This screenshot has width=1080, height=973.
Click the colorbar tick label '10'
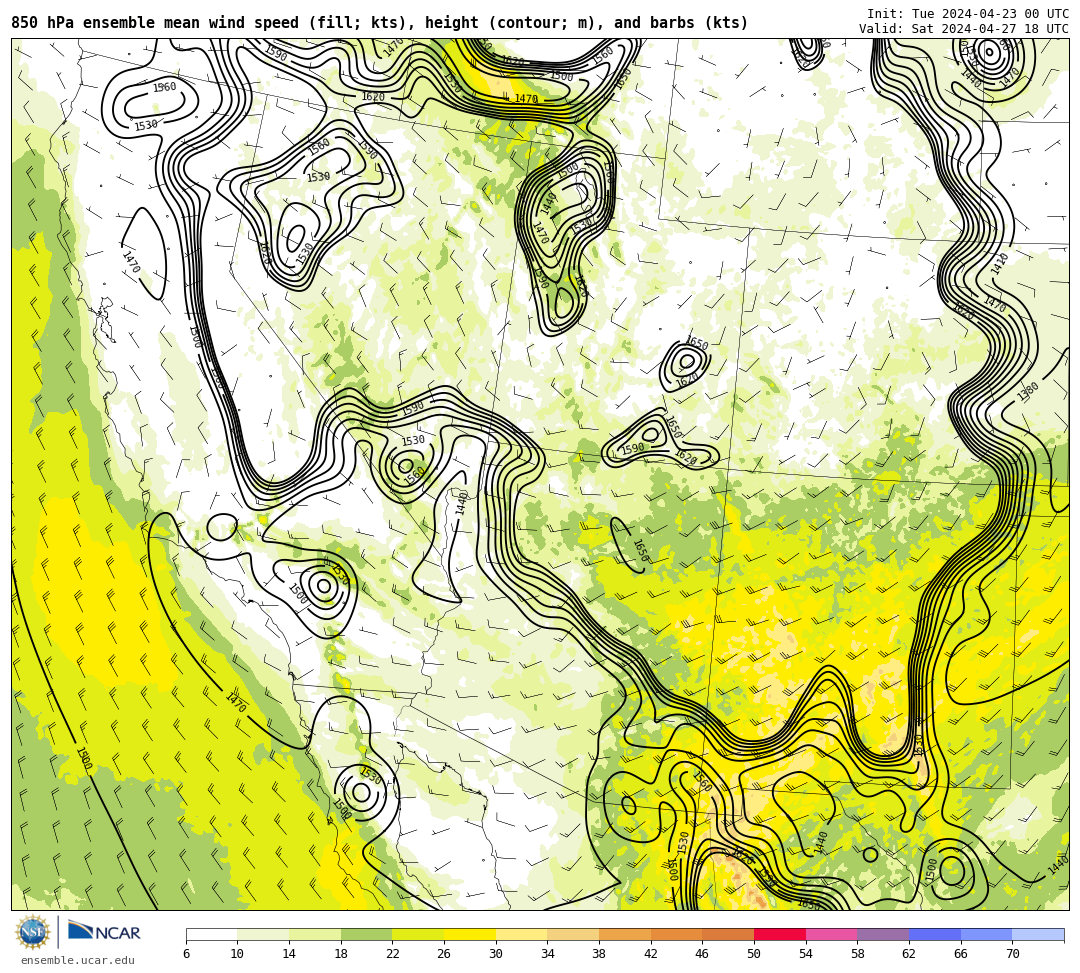[237, 954]
